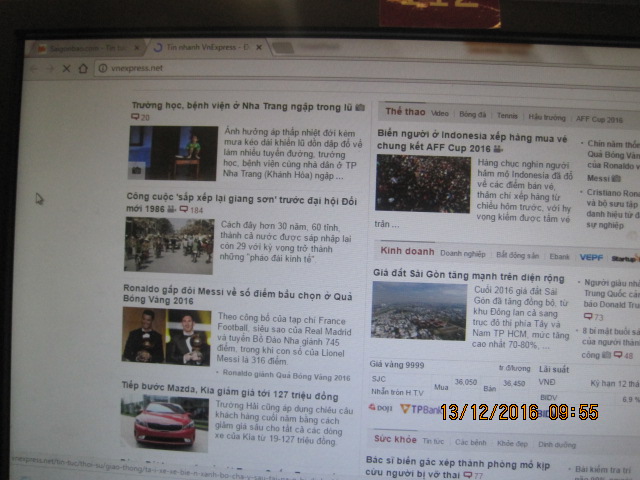The height and width of the screenshot is (480, 640).
Task: Open the Sức khỏe section heading
Action: 395,439
